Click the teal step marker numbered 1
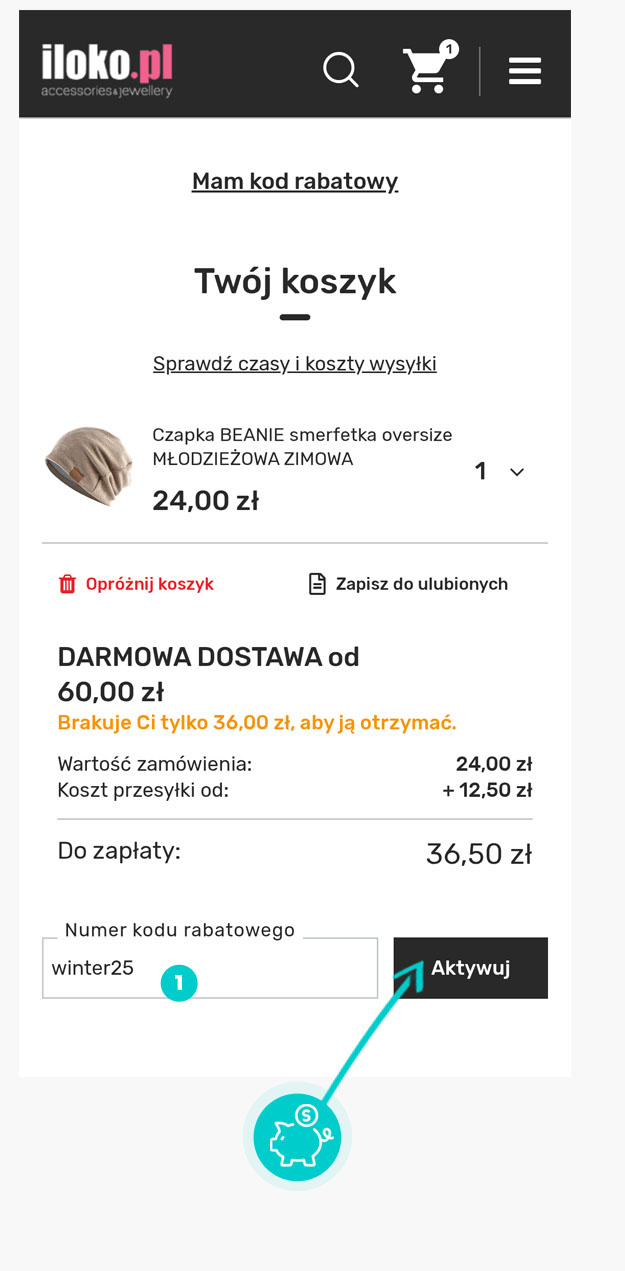 179,983
